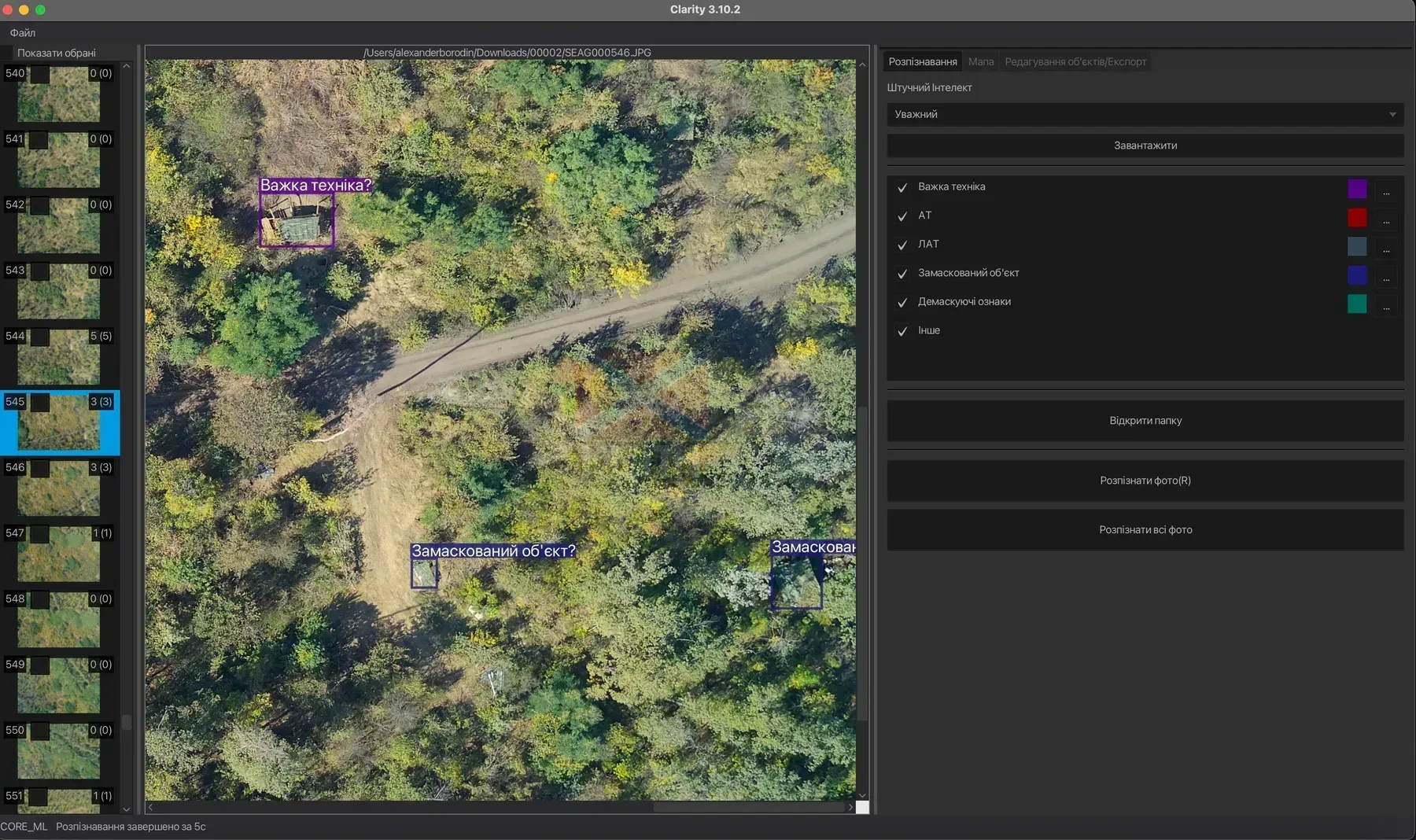Click the purple Важка техніка color swatch
This screenshot has height=840, width=1416.
[x=1357, y=189]
